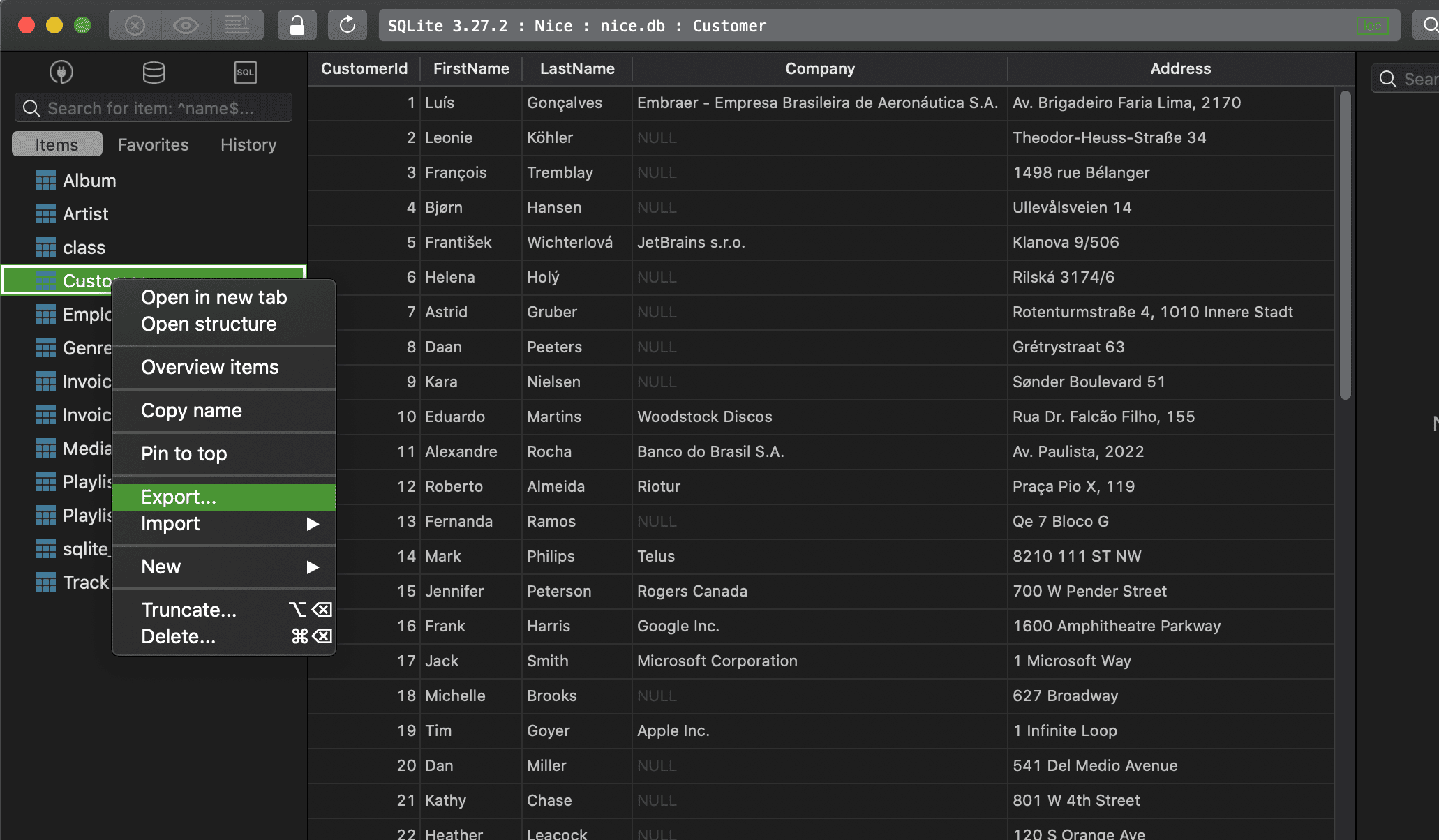
Task: Select the Artist table
Action: coord(154,214)
